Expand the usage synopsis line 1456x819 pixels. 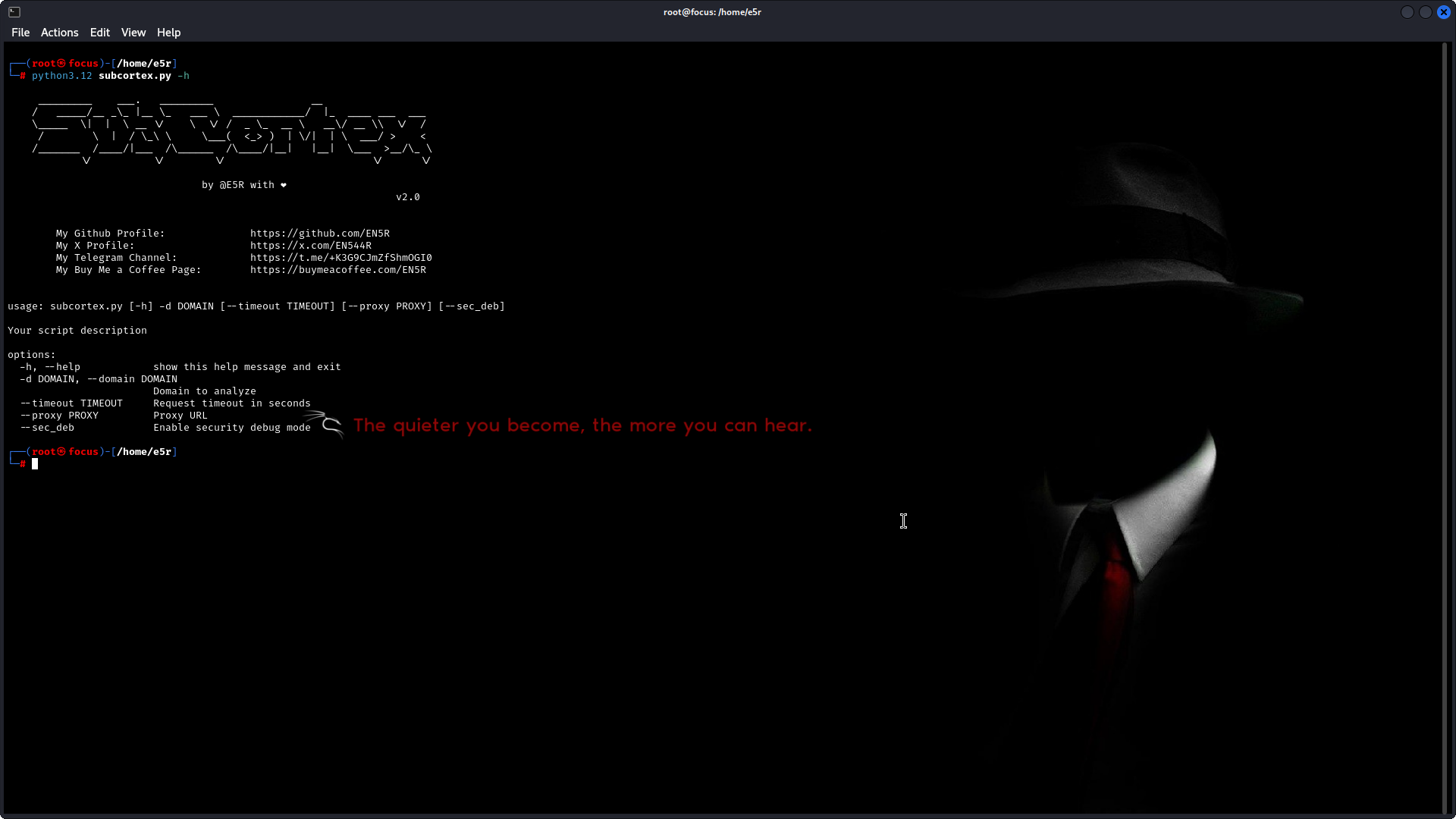(x=256, y=305)
